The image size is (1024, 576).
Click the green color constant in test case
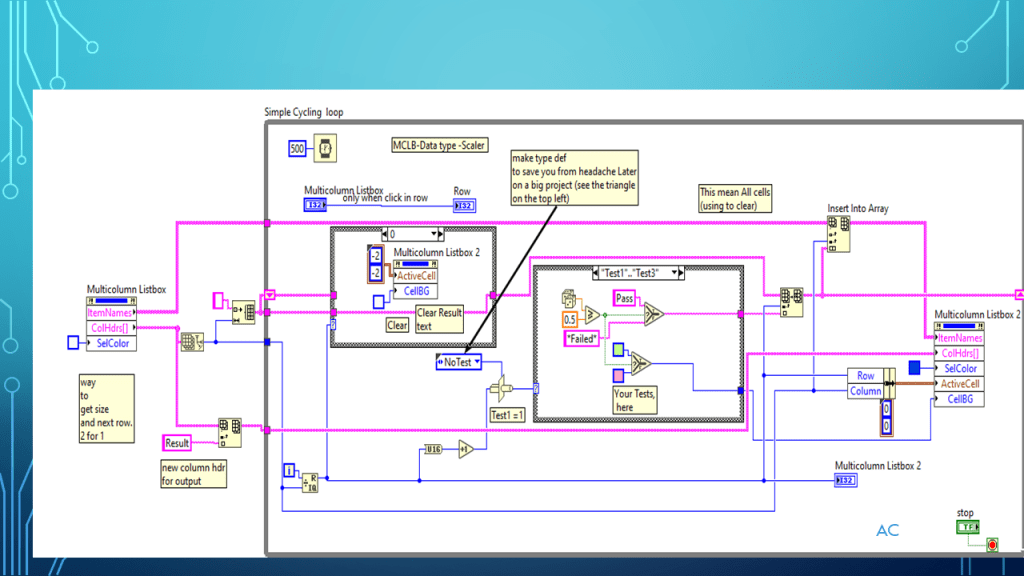(620, 350)
